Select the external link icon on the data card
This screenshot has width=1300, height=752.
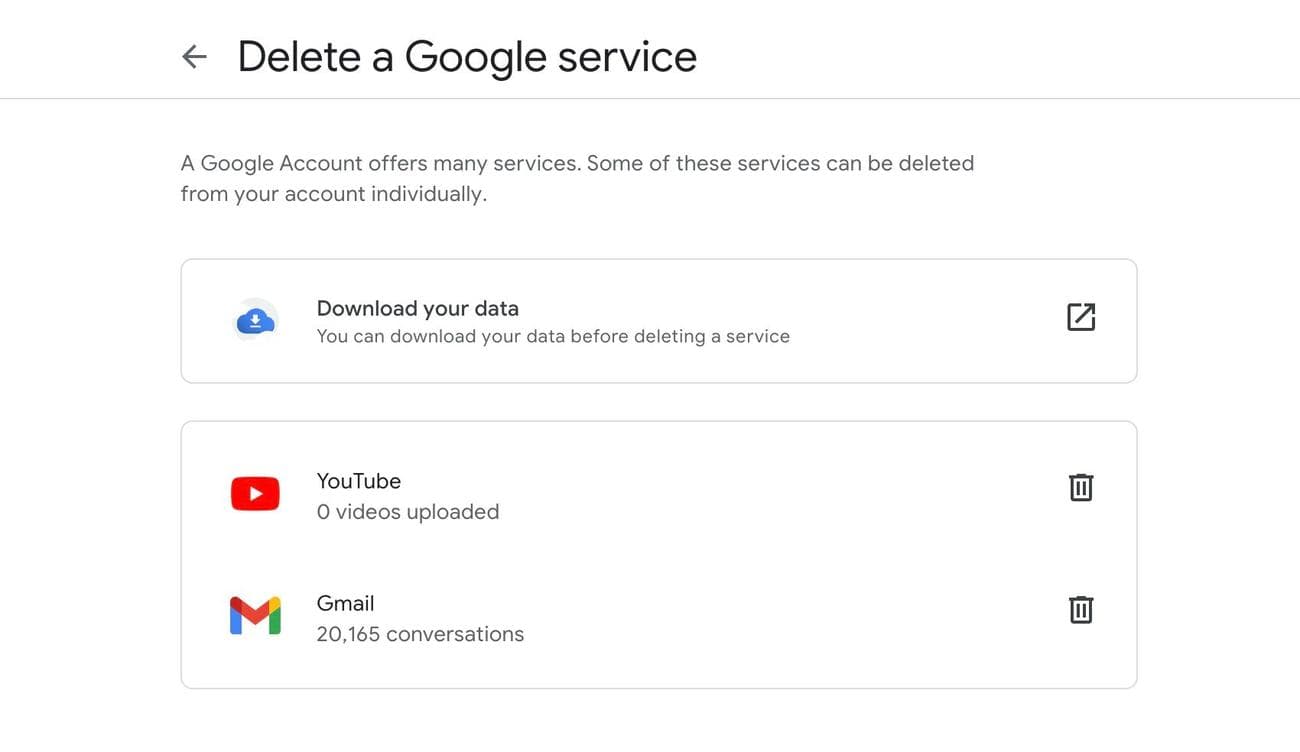(1080, 316)
